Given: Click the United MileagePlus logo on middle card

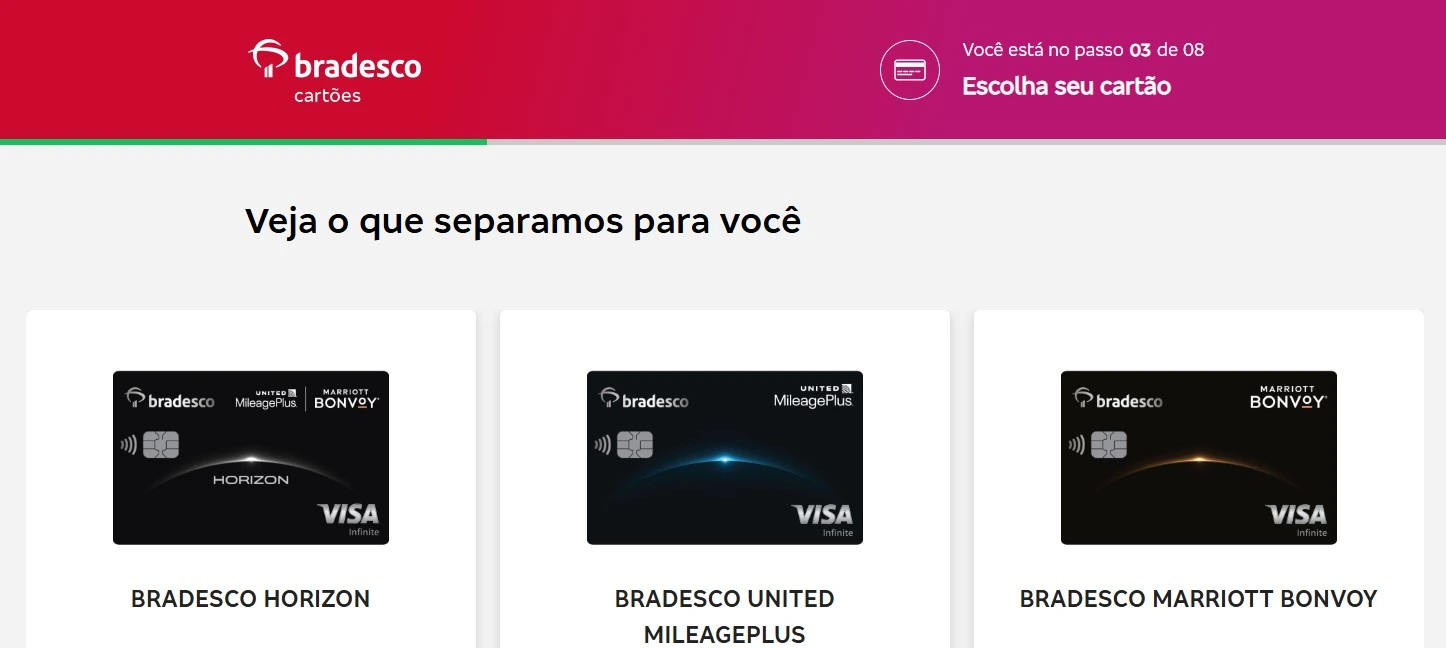Looking at the screenshot, I should pos(813,396).
